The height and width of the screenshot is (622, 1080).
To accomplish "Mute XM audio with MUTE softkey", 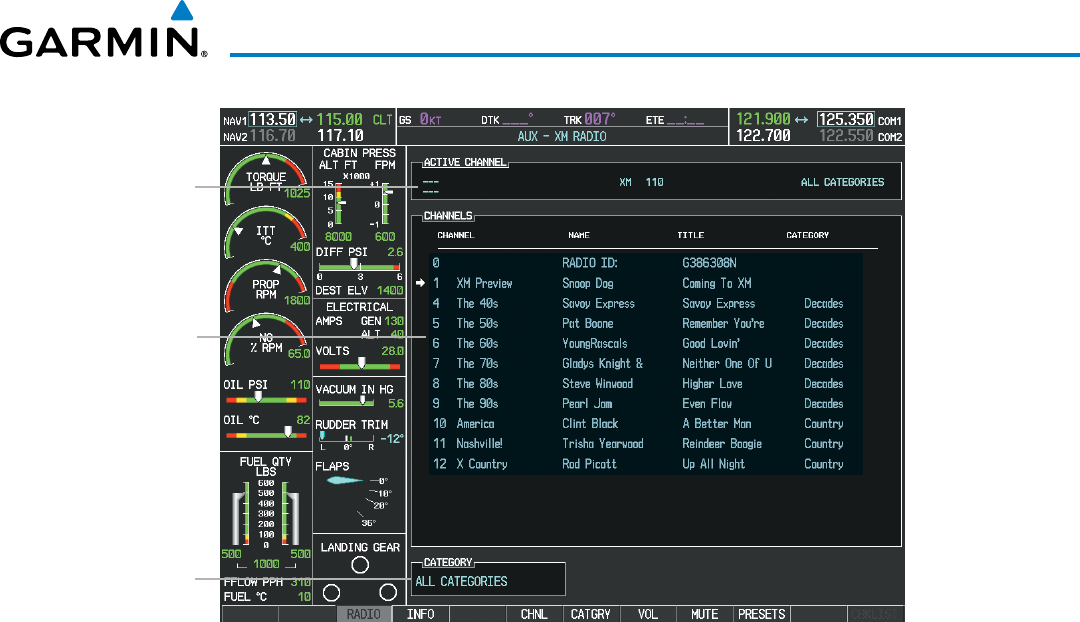I will (x=705, y=614).
